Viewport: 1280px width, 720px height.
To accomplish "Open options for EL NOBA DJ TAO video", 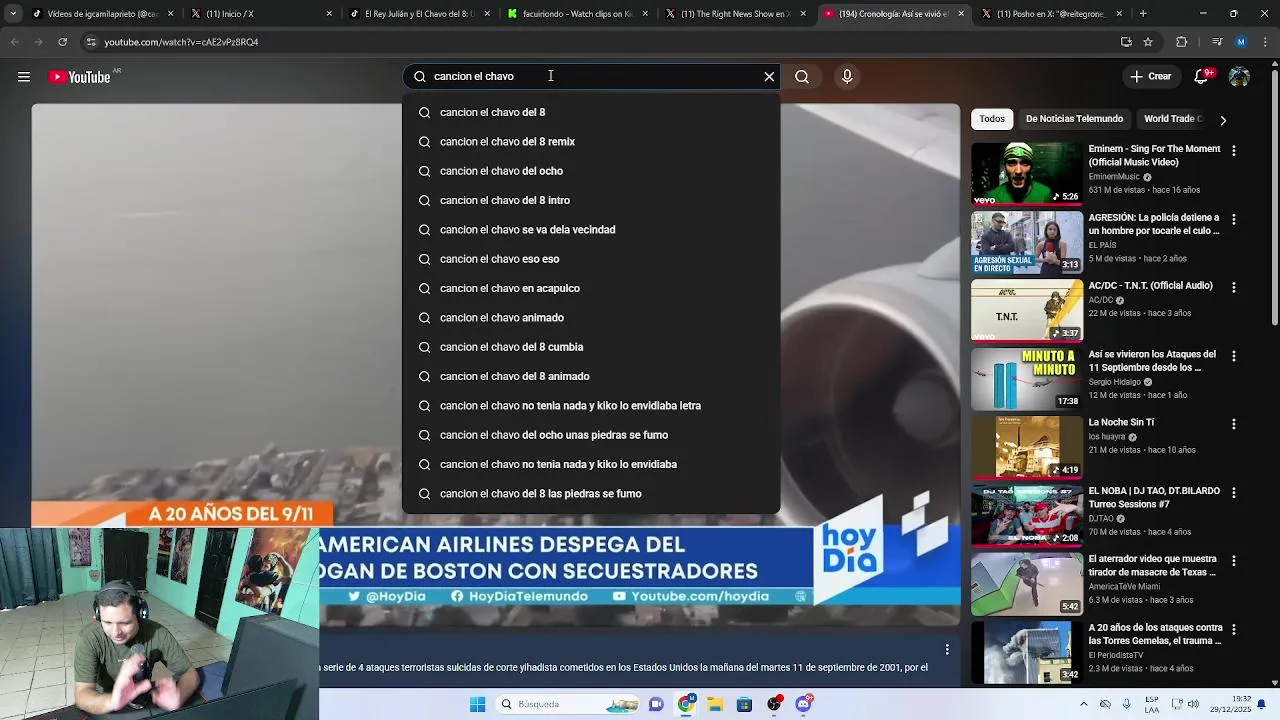I will [1233, 493].
